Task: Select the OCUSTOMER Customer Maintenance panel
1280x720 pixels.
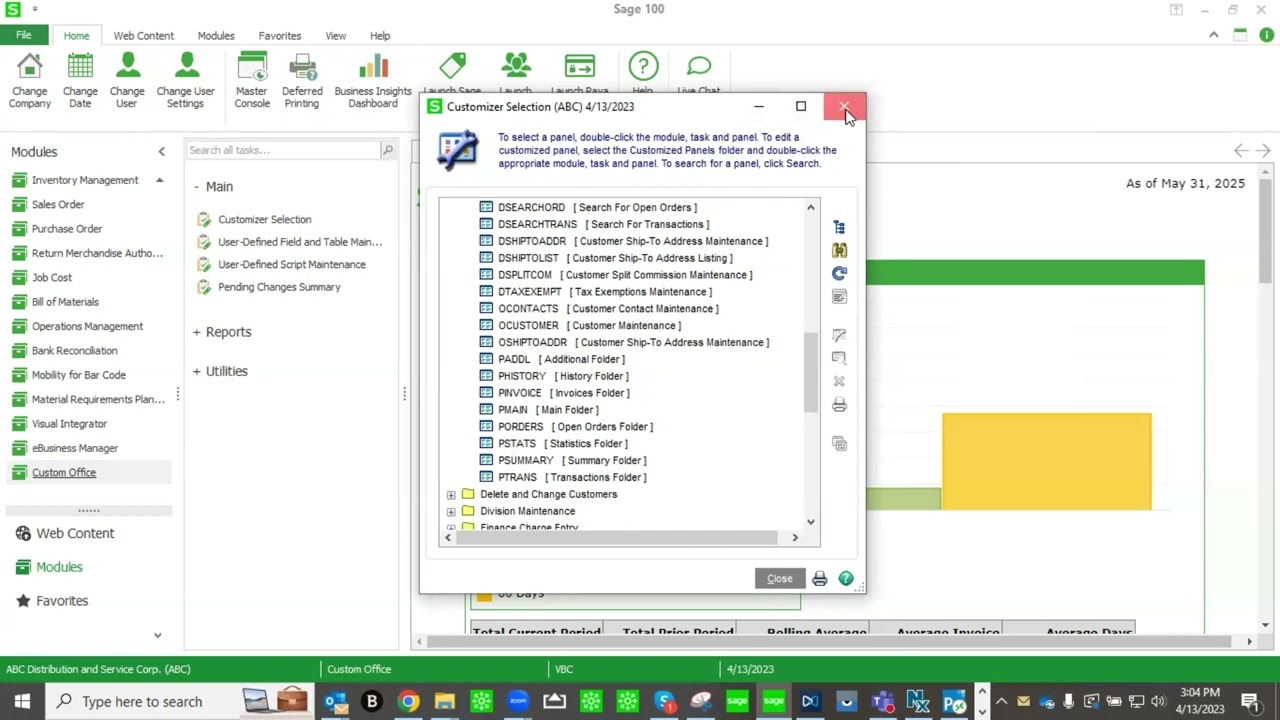Action: pyautogui.click(x=589, y=325)
